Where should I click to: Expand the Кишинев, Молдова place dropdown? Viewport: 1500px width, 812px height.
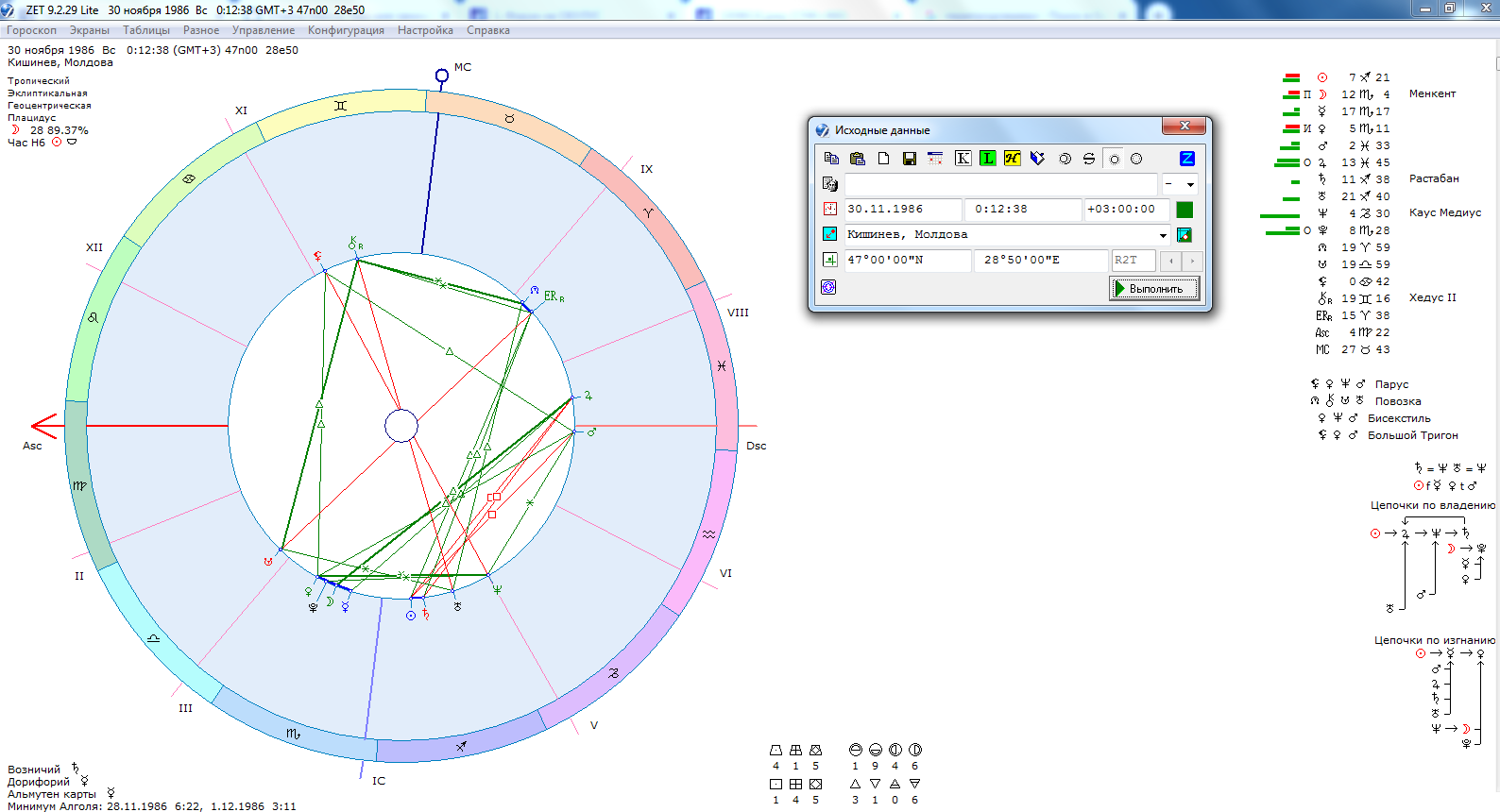(1163, 235)
